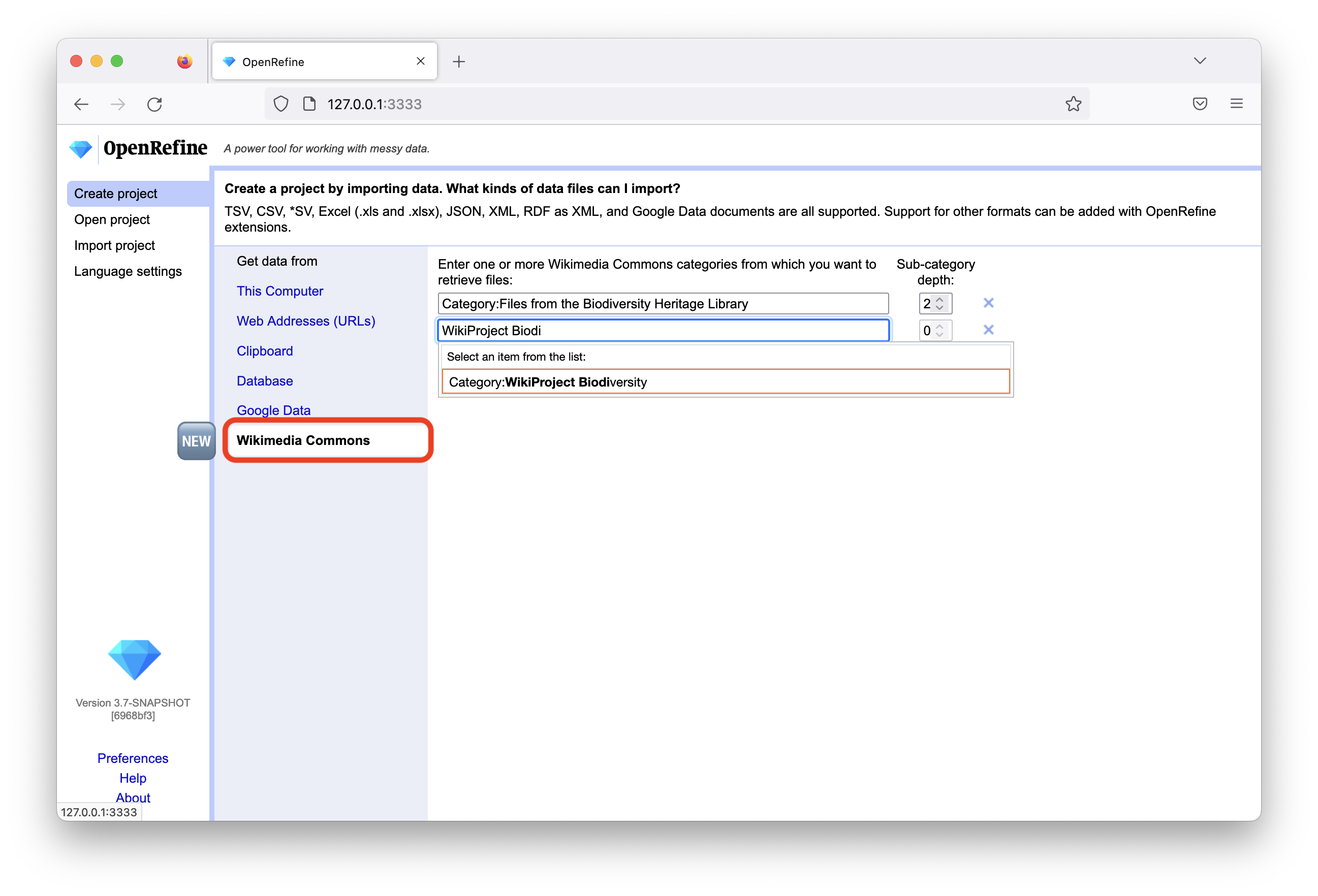Open the Preferences link

[x=133, y=758]
